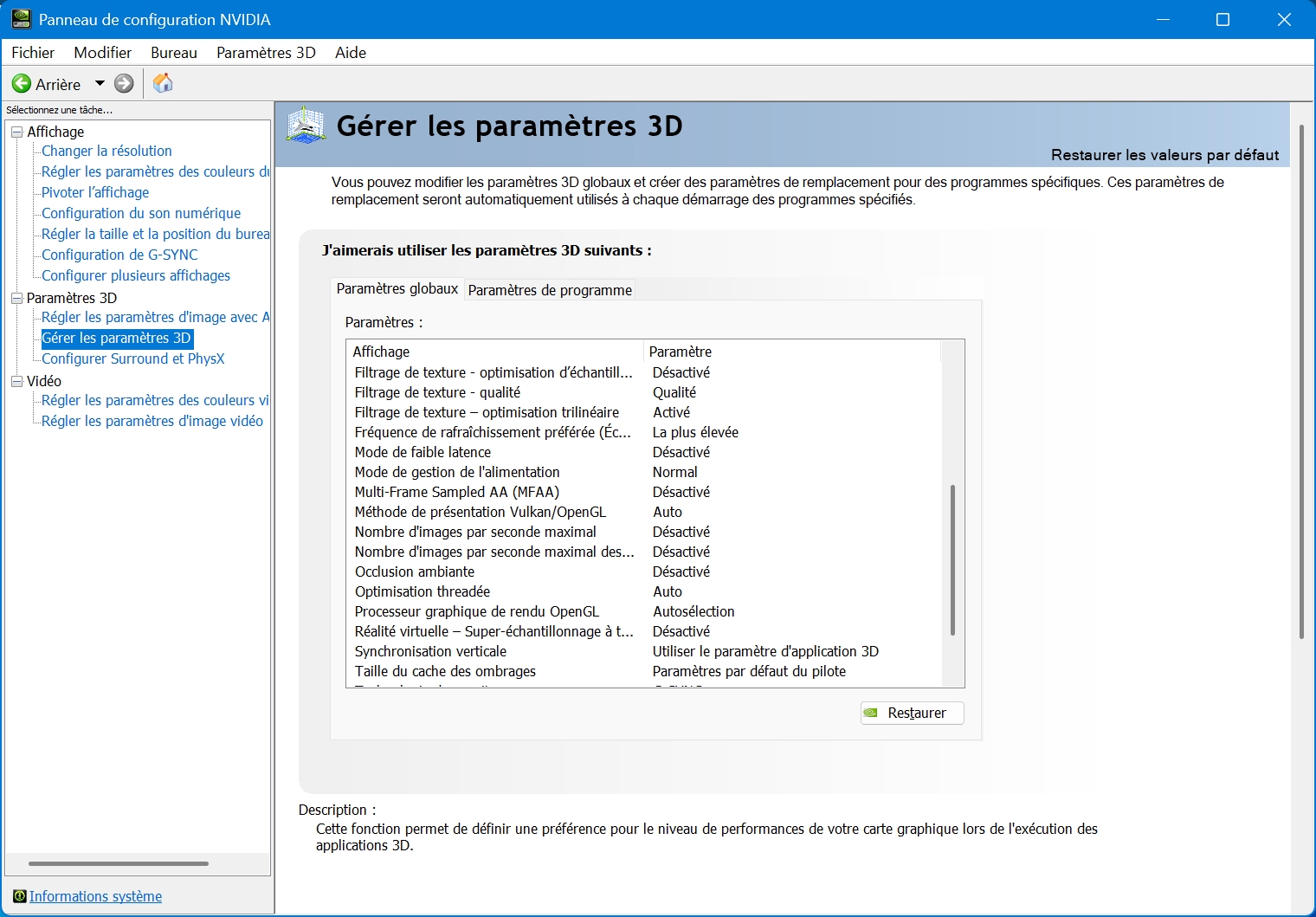The image size is (1316, 917).
Task: Click the forward navigation arrow icon
Action: pos(125,84)
